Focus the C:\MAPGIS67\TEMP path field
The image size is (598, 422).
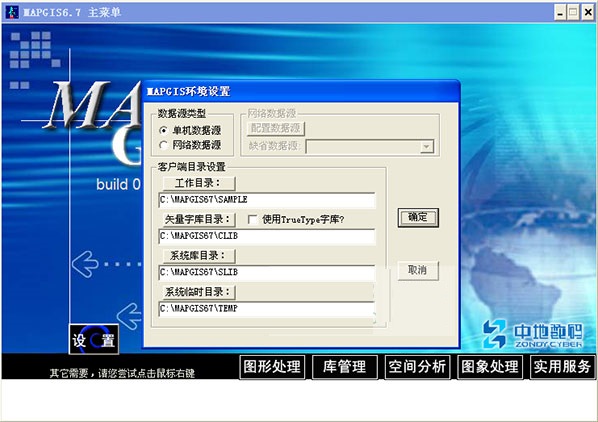[267, 309]
